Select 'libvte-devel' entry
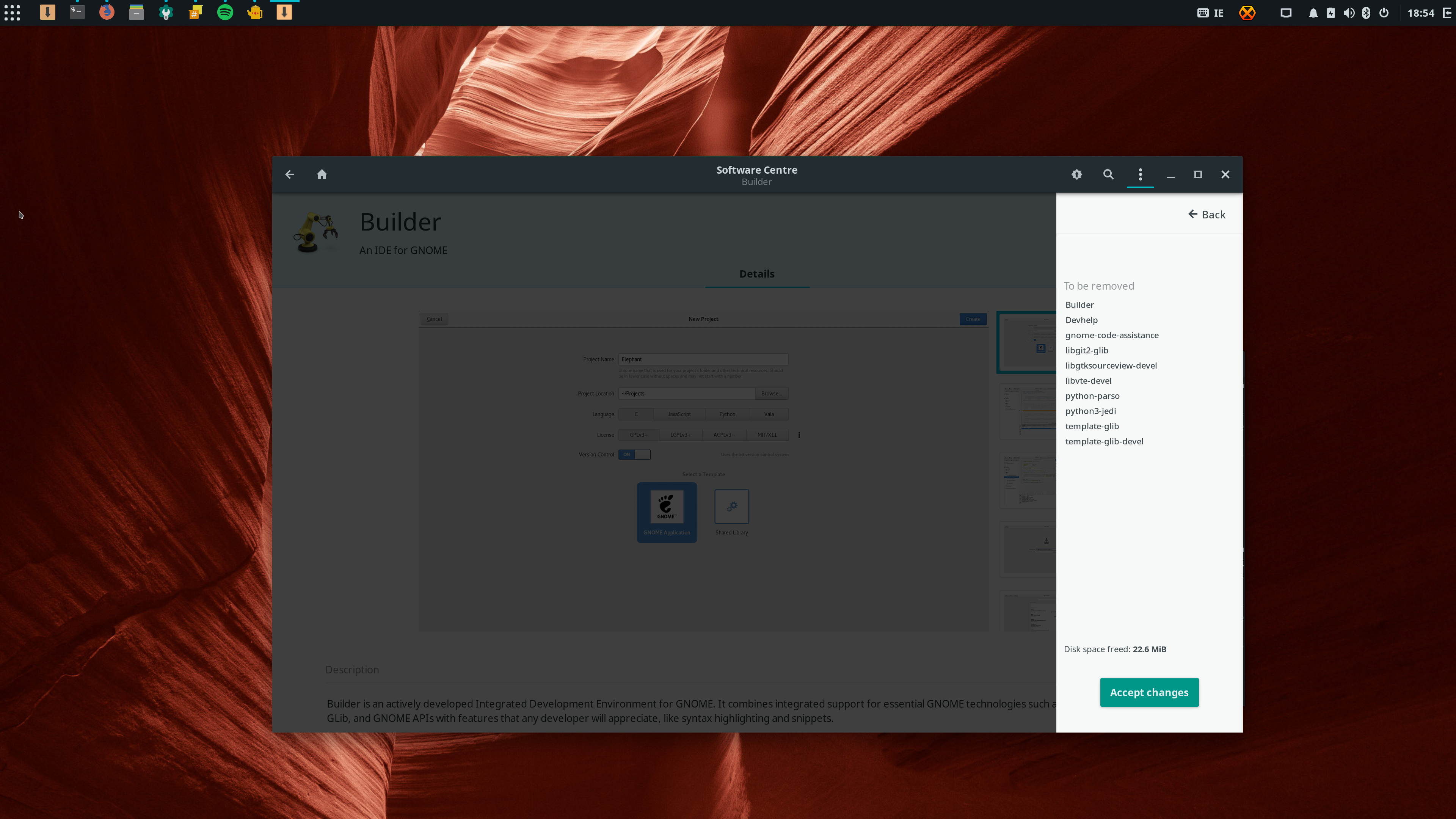This screenshot has height=819, width=1456. [1088, 381]
